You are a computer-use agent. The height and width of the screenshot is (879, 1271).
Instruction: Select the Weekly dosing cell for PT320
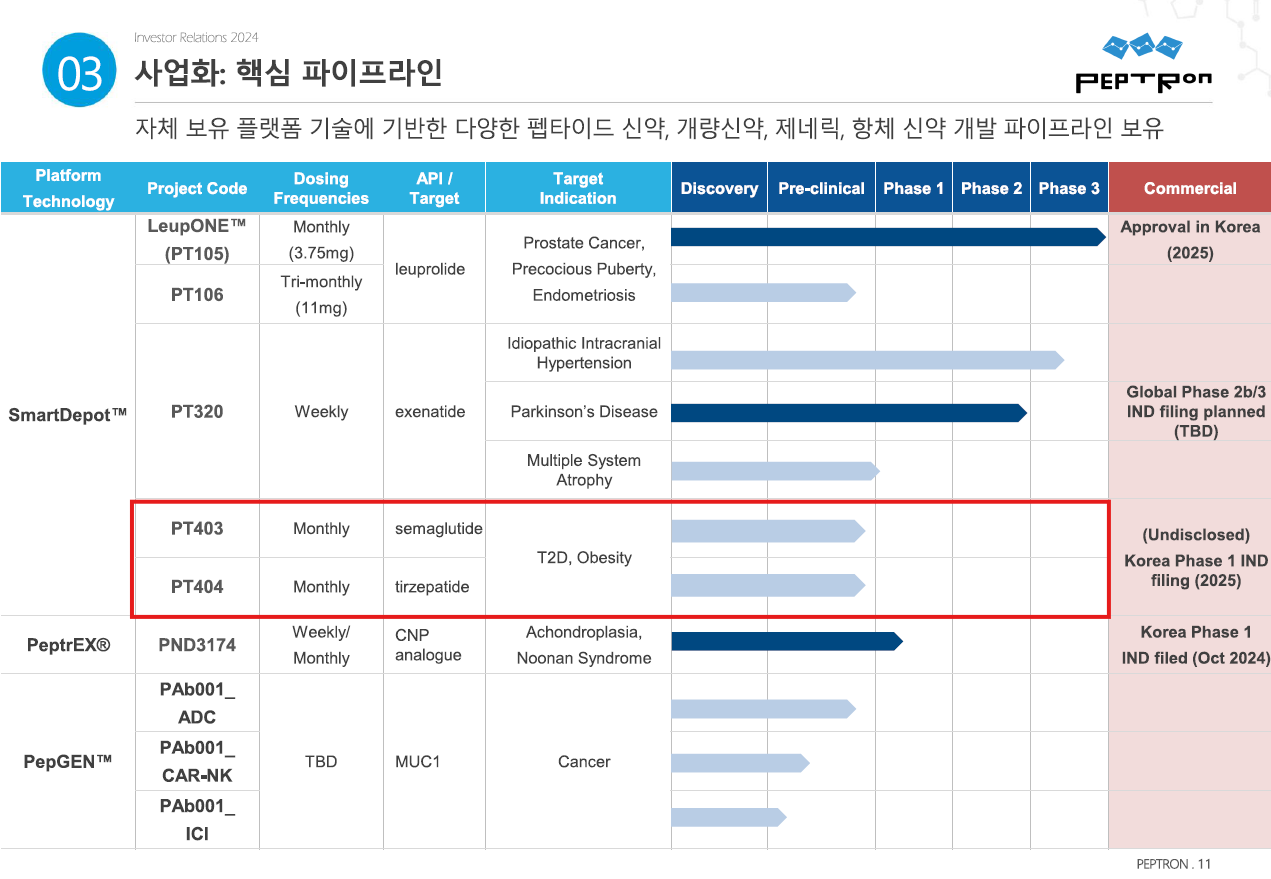click(321, 411)
